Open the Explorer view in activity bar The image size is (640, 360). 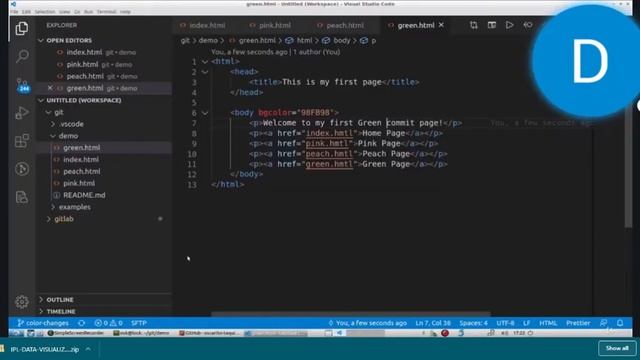click(22, 29)
